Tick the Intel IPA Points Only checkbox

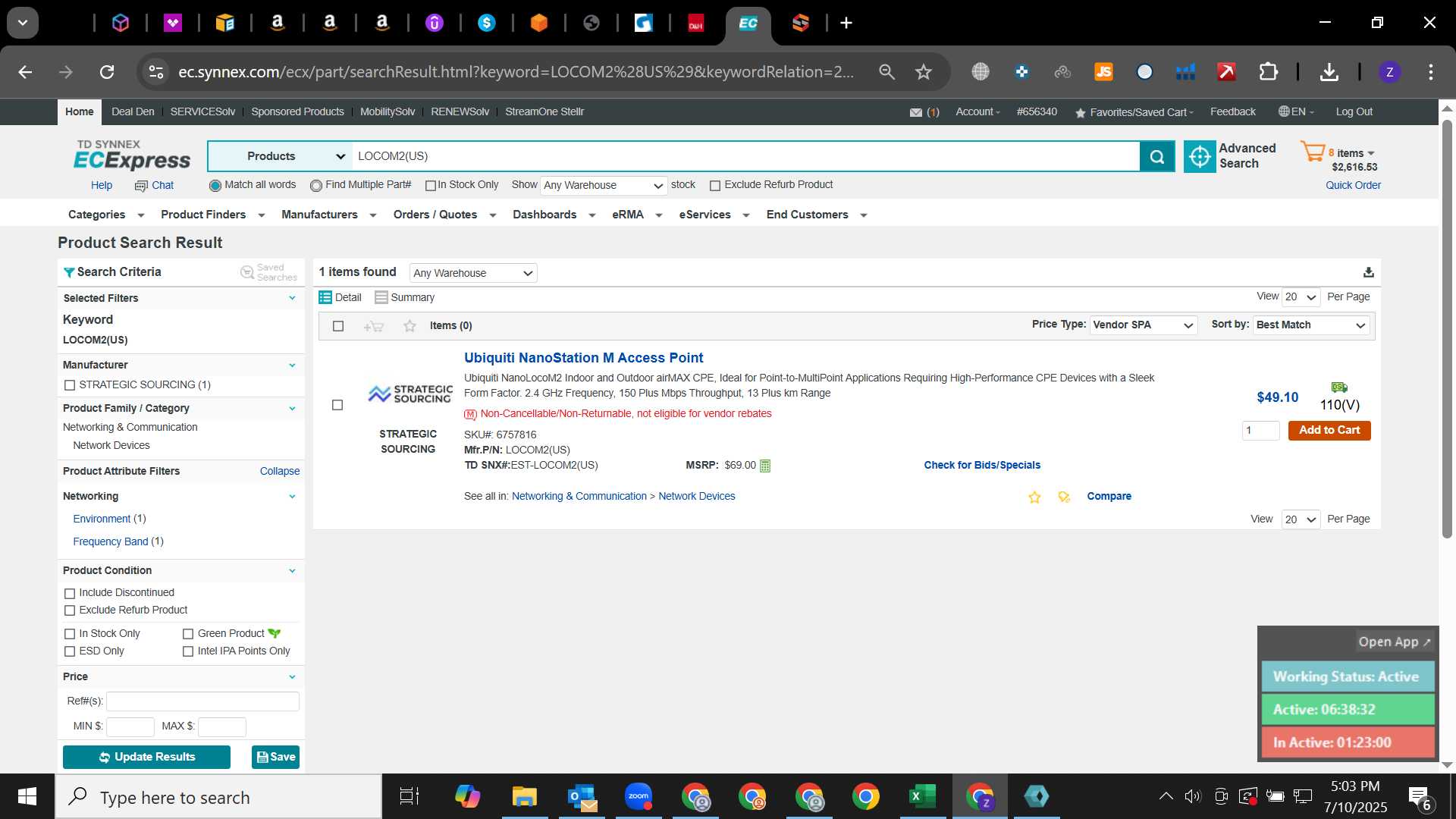pos(188,651)
